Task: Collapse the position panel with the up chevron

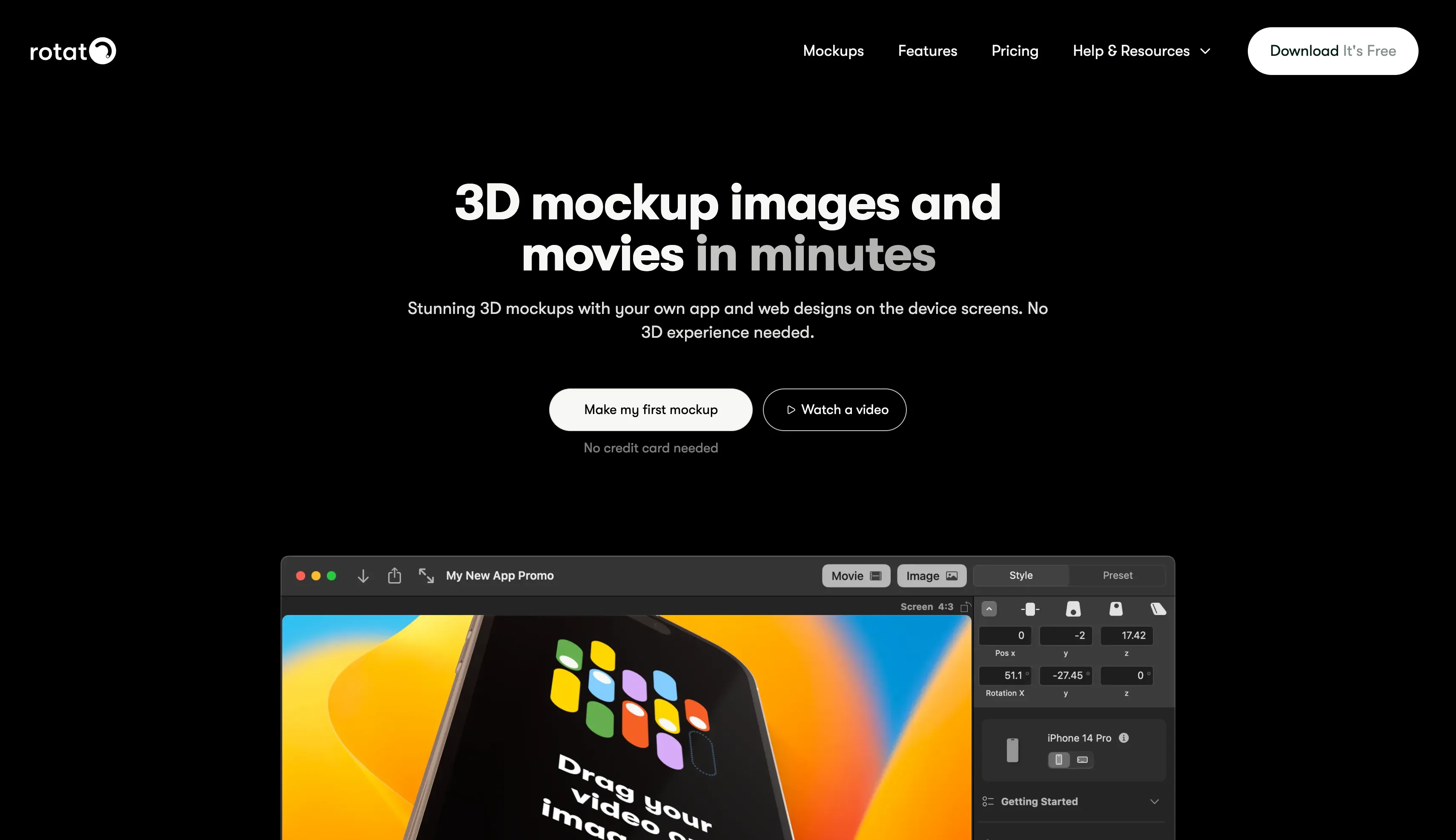Action: pyautogui.click(x=989, y=609)
